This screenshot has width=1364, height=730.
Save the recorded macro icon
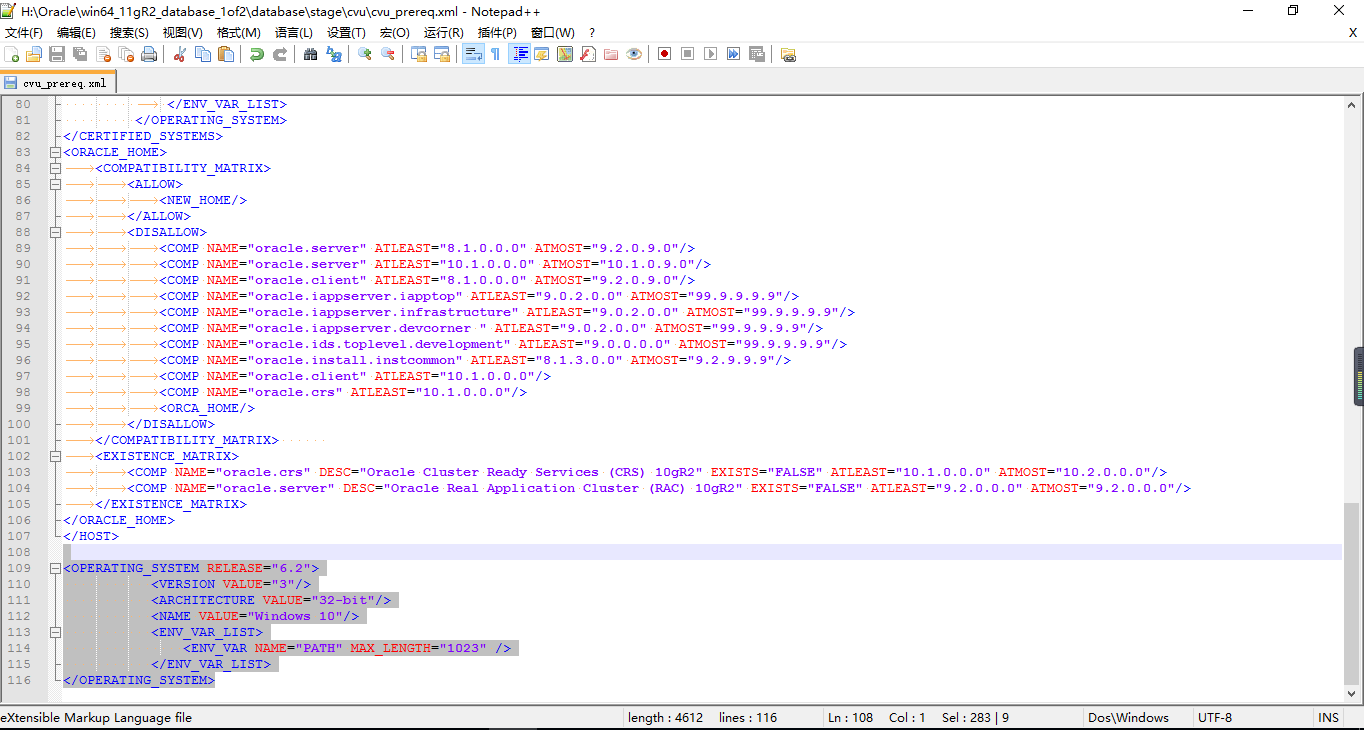click(x=757, y=54)
